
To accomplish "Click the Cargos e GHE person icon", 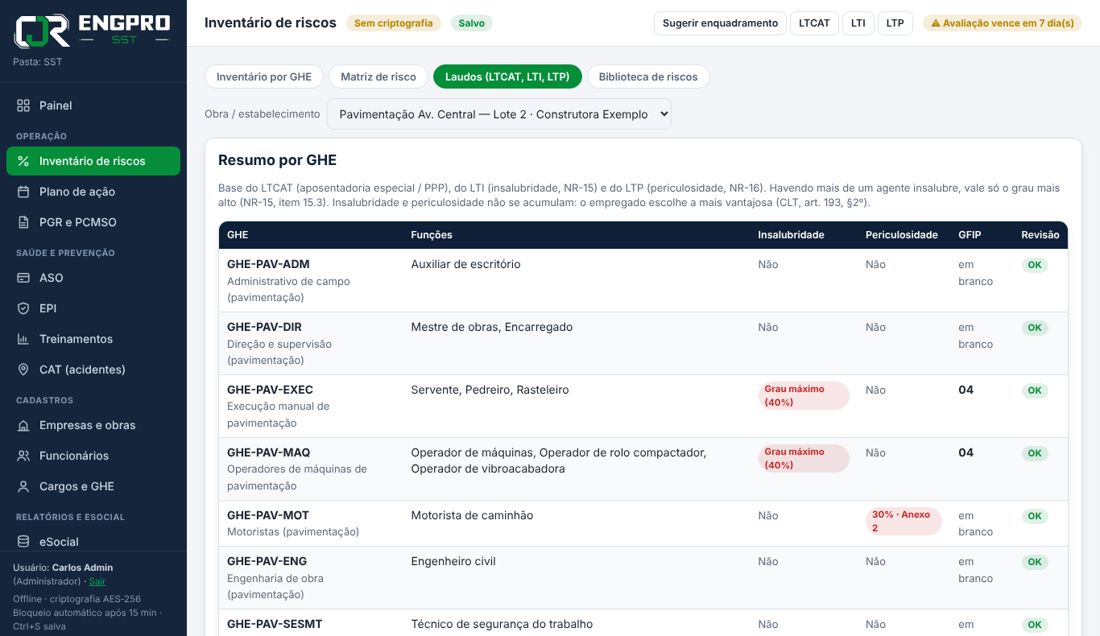I will click(x=23, y=486).
